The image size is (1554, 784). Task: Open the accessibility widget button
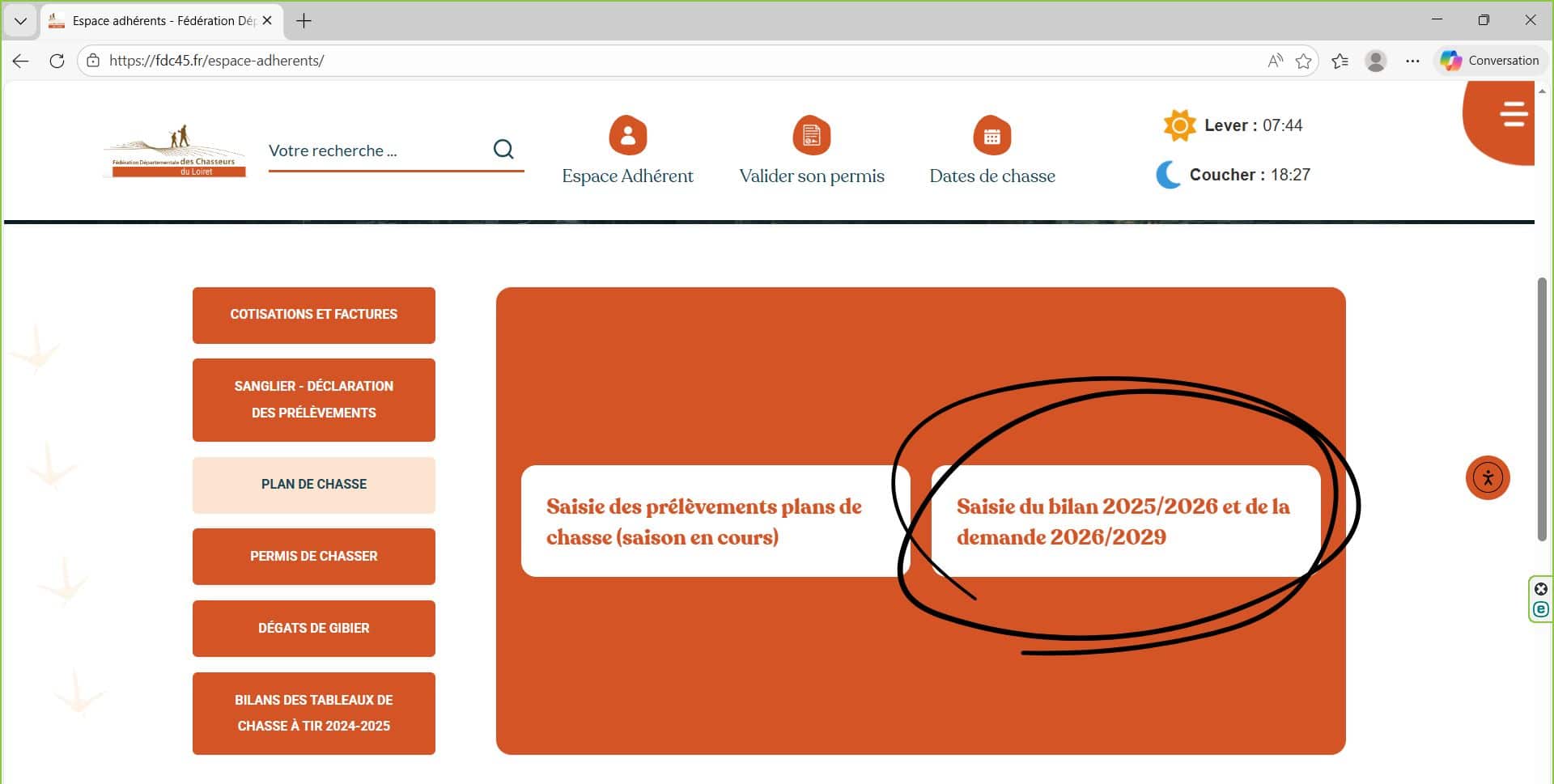click(x=1487, y=477)
